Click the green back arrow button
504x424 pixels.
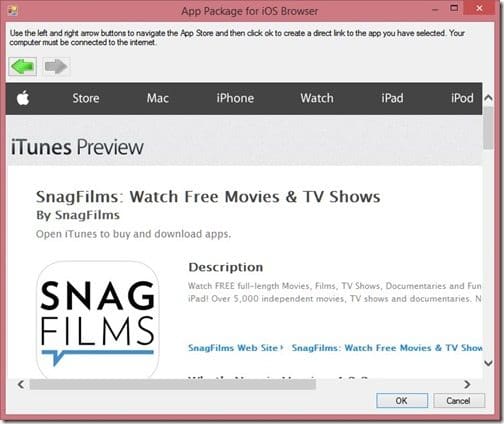22,66
